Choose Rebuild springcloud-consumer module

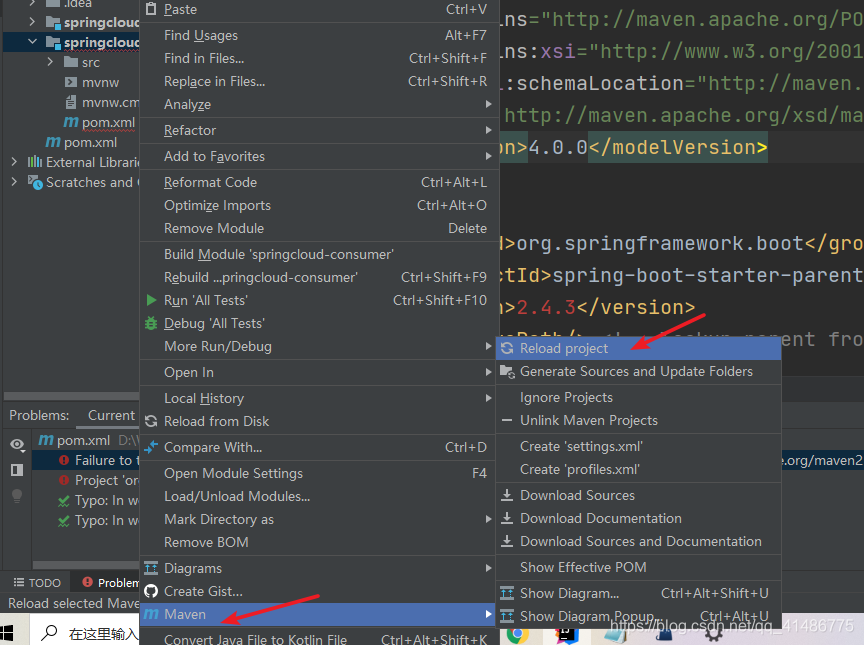pos(320,278)
